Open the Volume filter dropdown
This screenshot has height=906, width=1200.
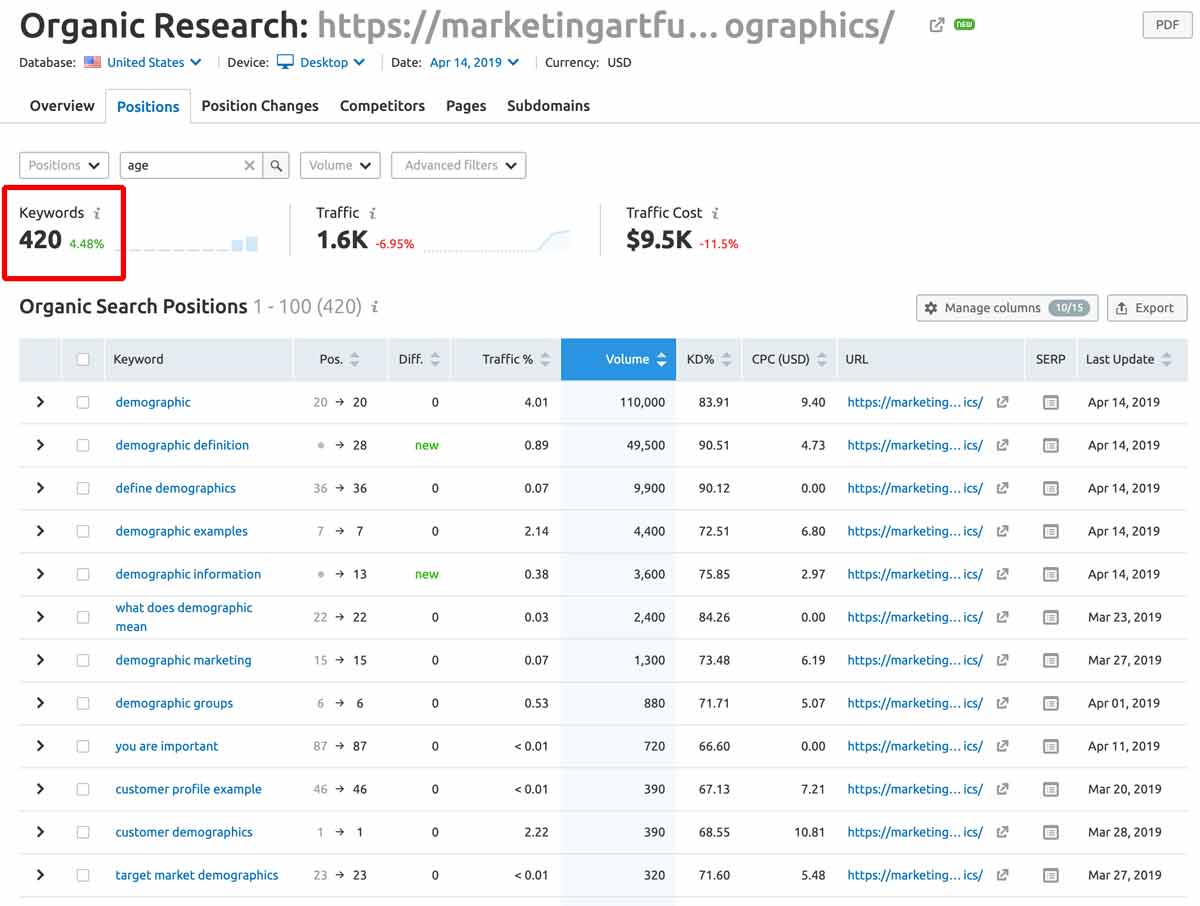pyautogui.click(x=340, y=166)
